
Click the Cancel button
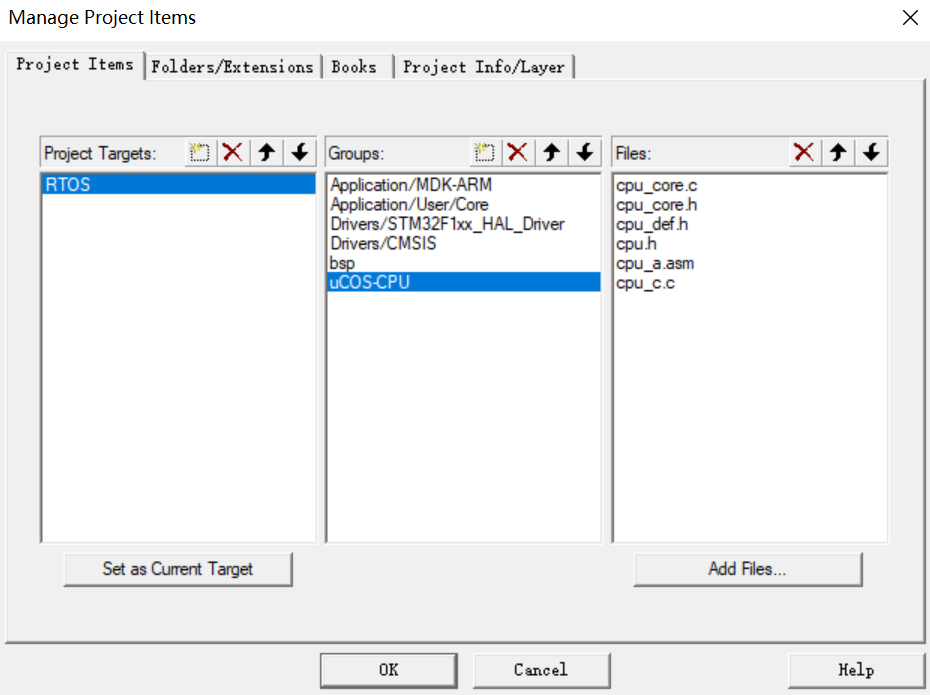541,670
